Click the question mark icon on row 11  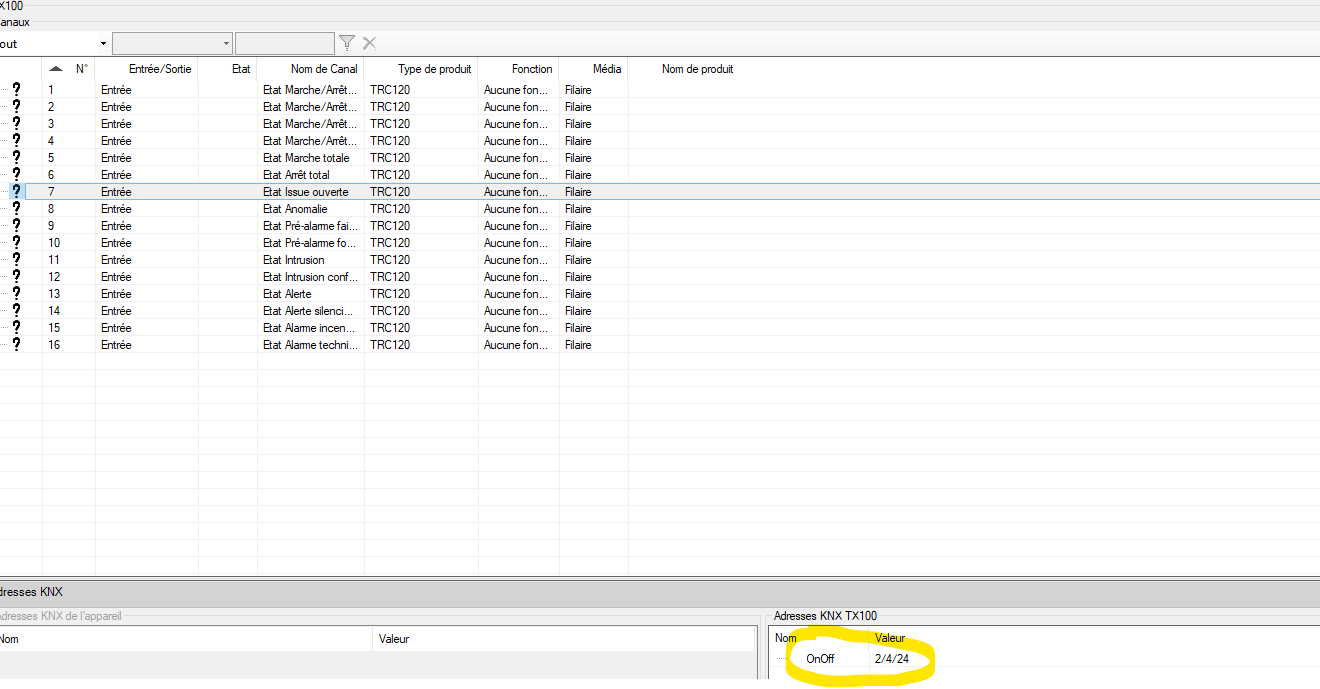coord(16,260)
